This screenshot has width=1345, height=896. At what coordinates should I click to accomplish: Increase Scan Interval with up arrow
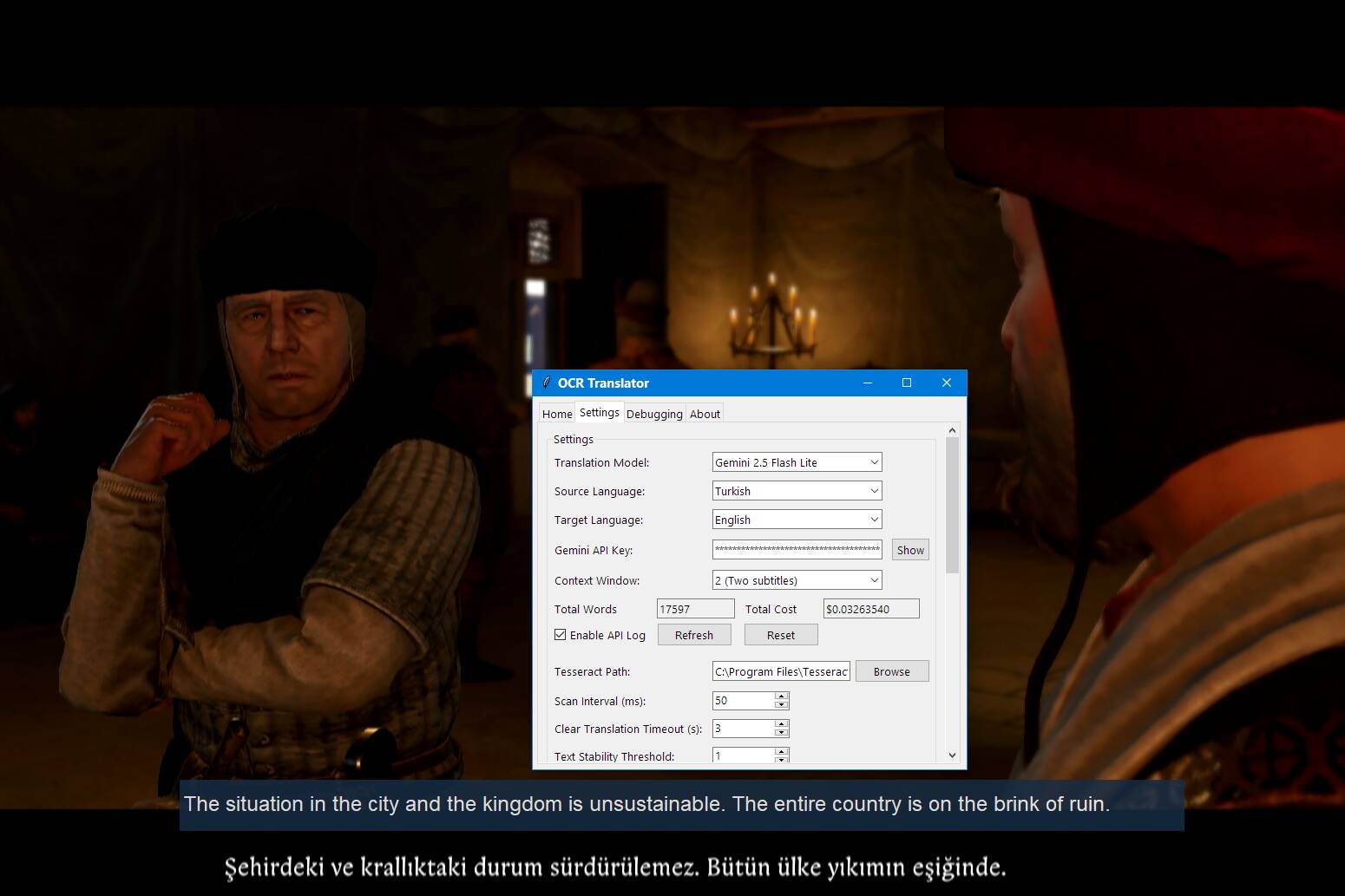(x=781, y=696)
